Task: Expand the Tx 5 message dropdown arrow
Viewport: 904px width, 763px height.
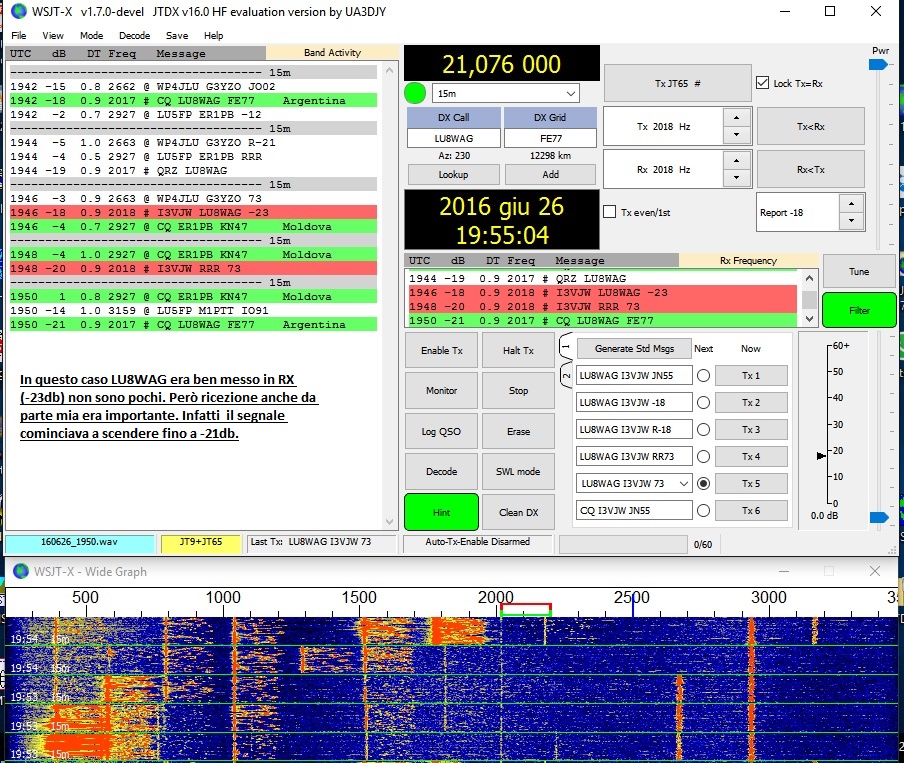Action: coord(684,483)
